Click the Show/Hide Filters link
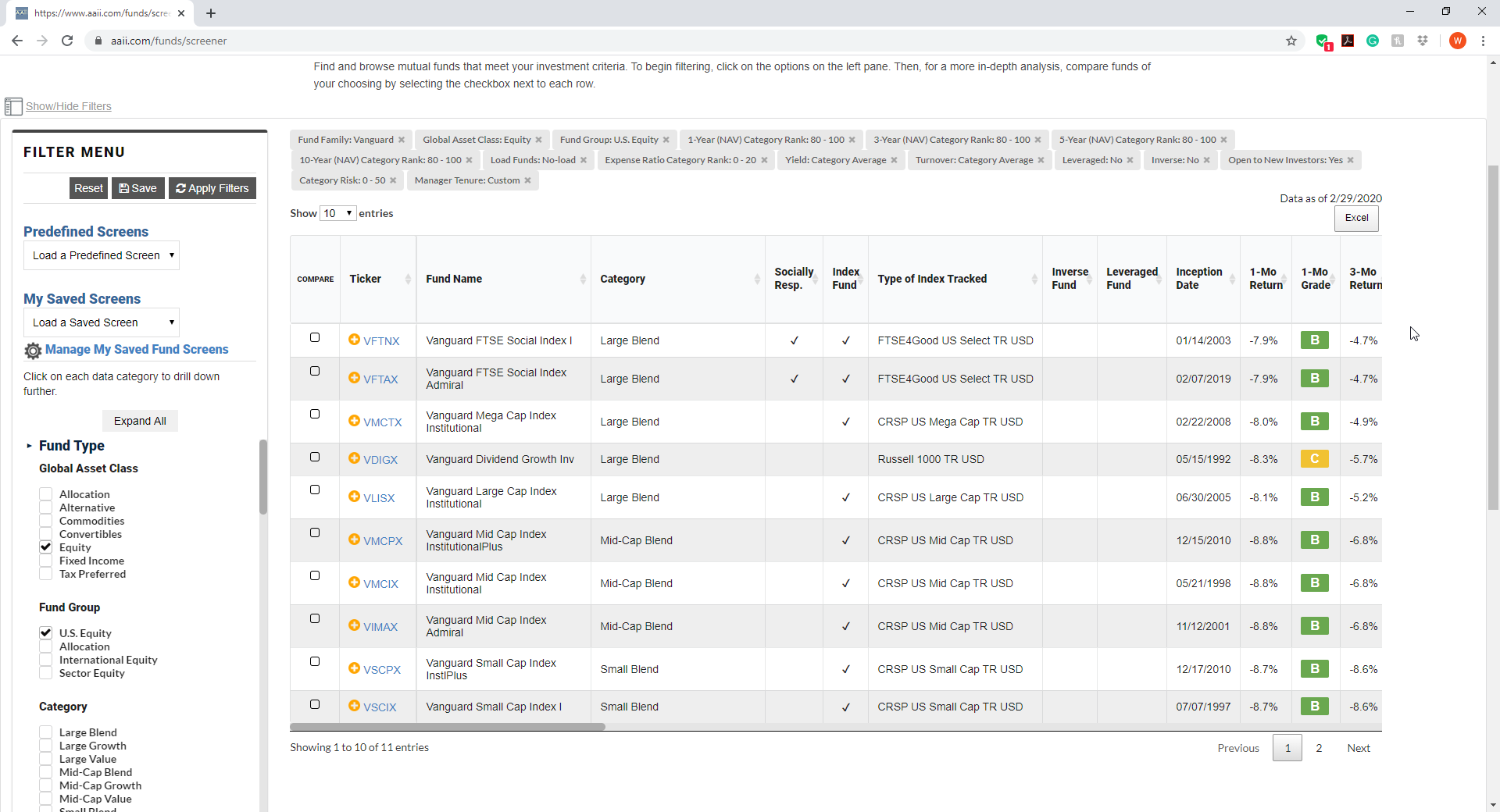The width and height of the screenshot is (1500, 812). click(69, 106)
